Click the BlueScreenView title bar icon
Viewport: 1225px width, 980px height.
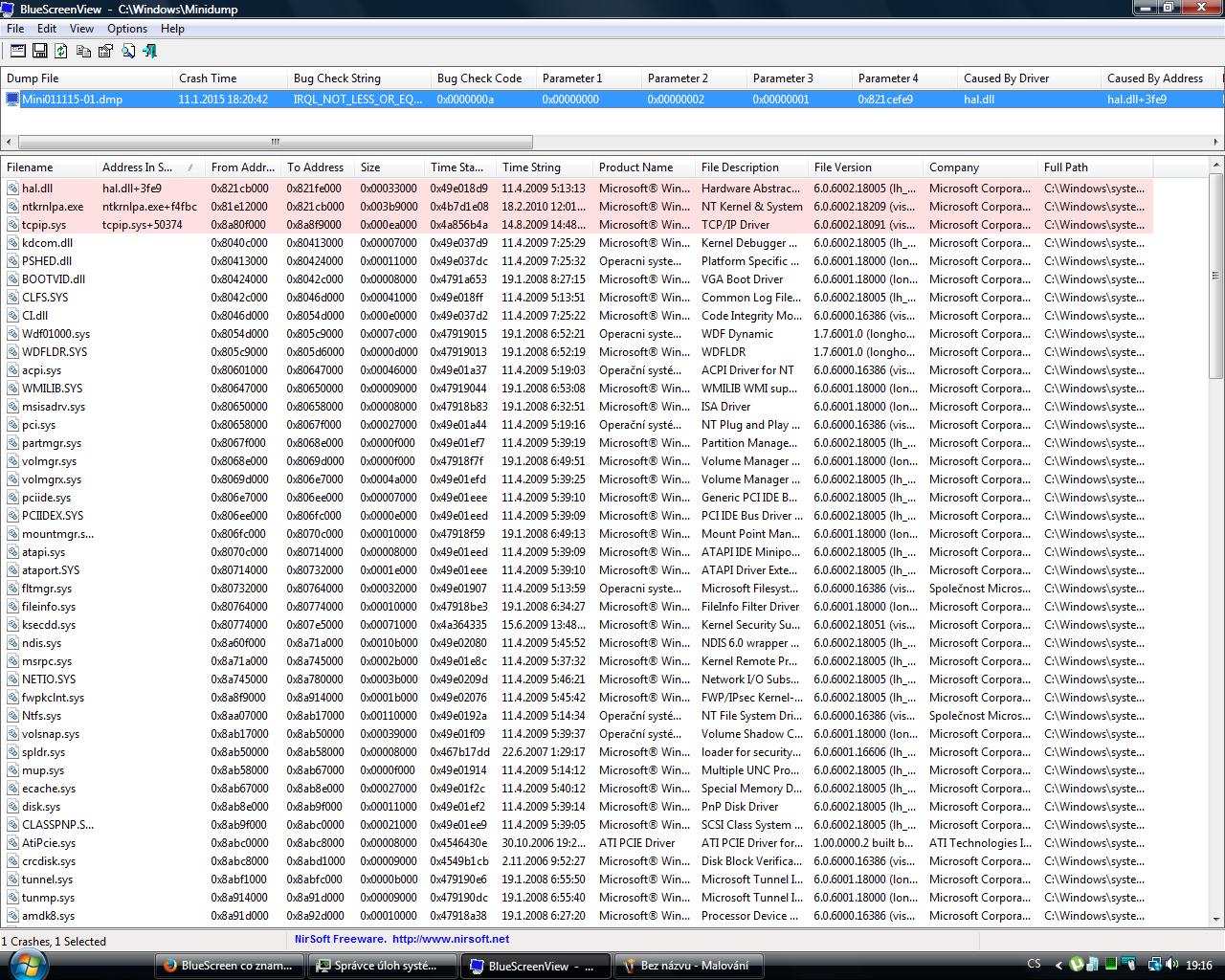point(9,9)
